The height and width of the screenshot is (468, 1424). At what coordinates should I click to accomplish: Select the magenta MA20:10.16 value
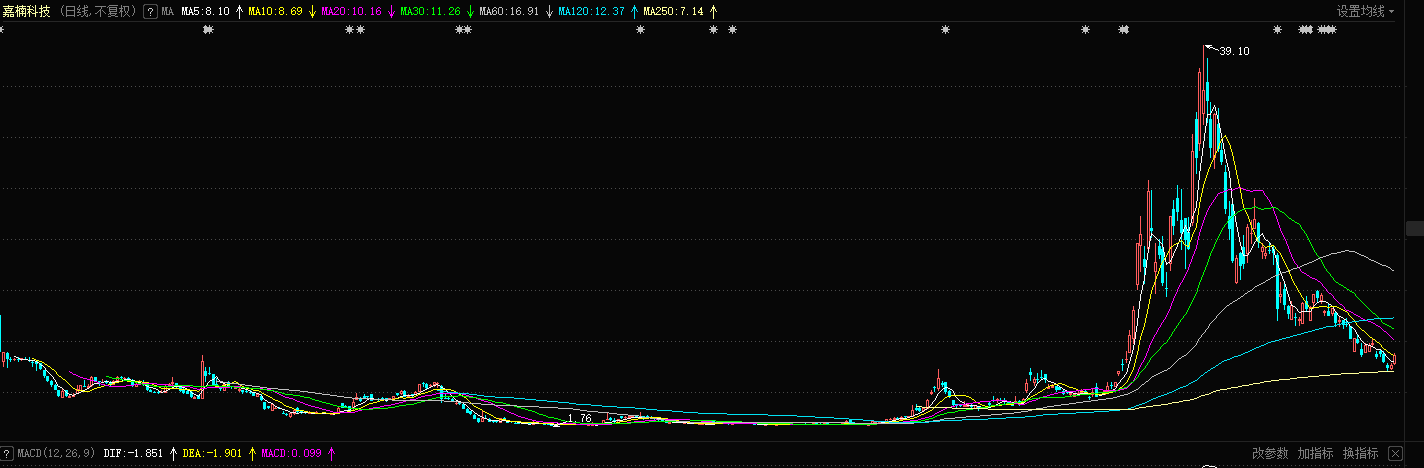351,11
